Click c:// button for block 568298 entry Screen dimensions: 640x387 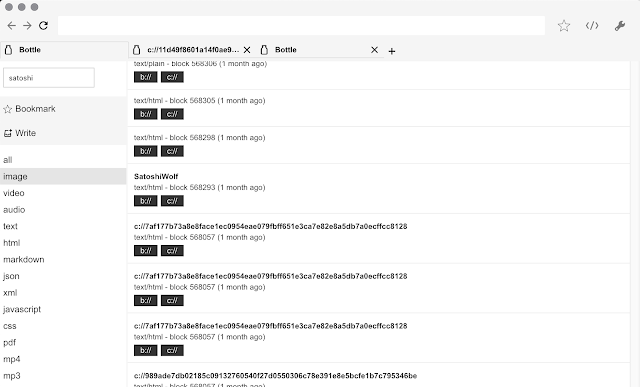coord(172,151)
